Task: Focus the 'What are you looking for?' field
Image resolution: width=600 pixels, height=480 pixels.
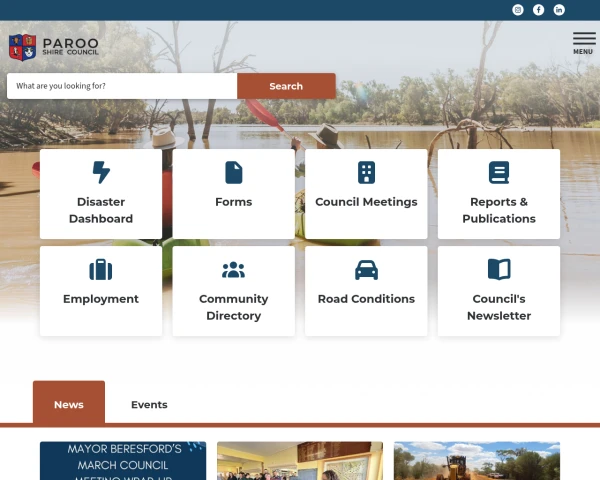Action: [x=122, y=86]
